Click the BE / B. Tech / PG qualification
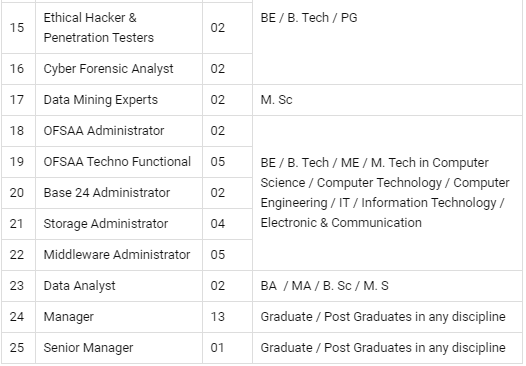Screen dimensions: 526x366 point(309,18)
